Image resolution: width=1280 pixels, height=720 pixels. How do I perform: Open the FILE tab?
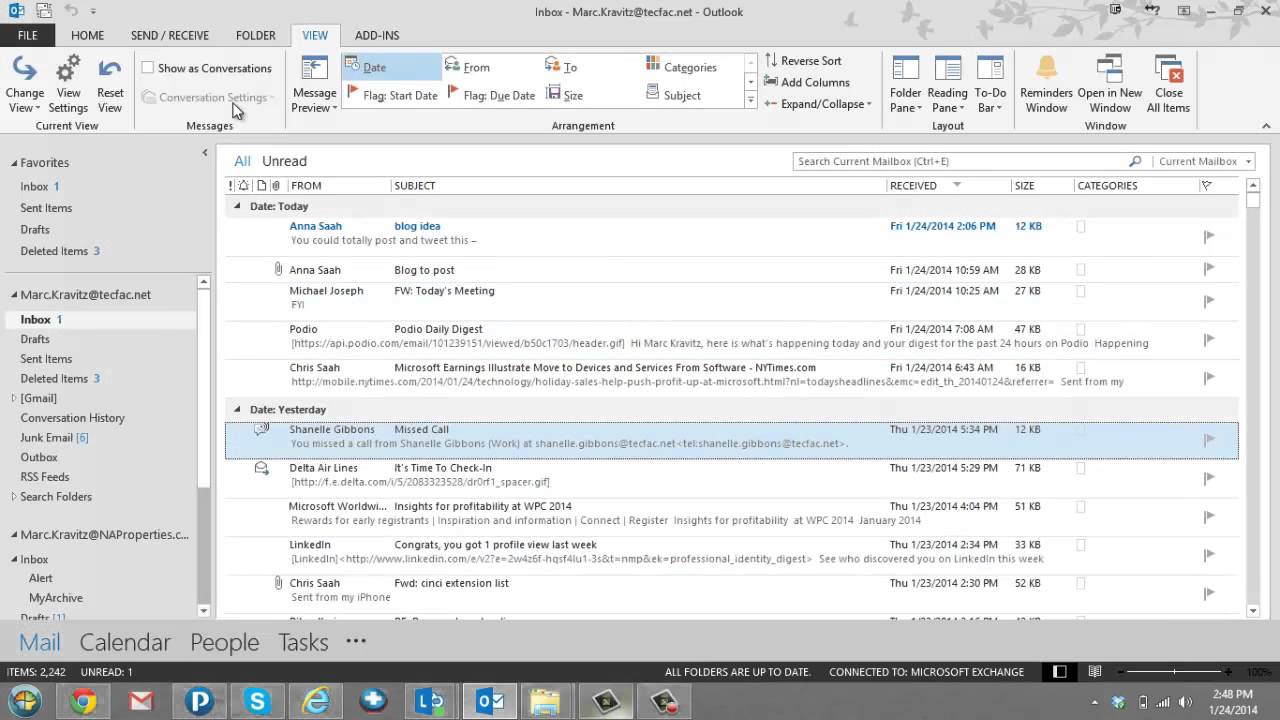27,35
